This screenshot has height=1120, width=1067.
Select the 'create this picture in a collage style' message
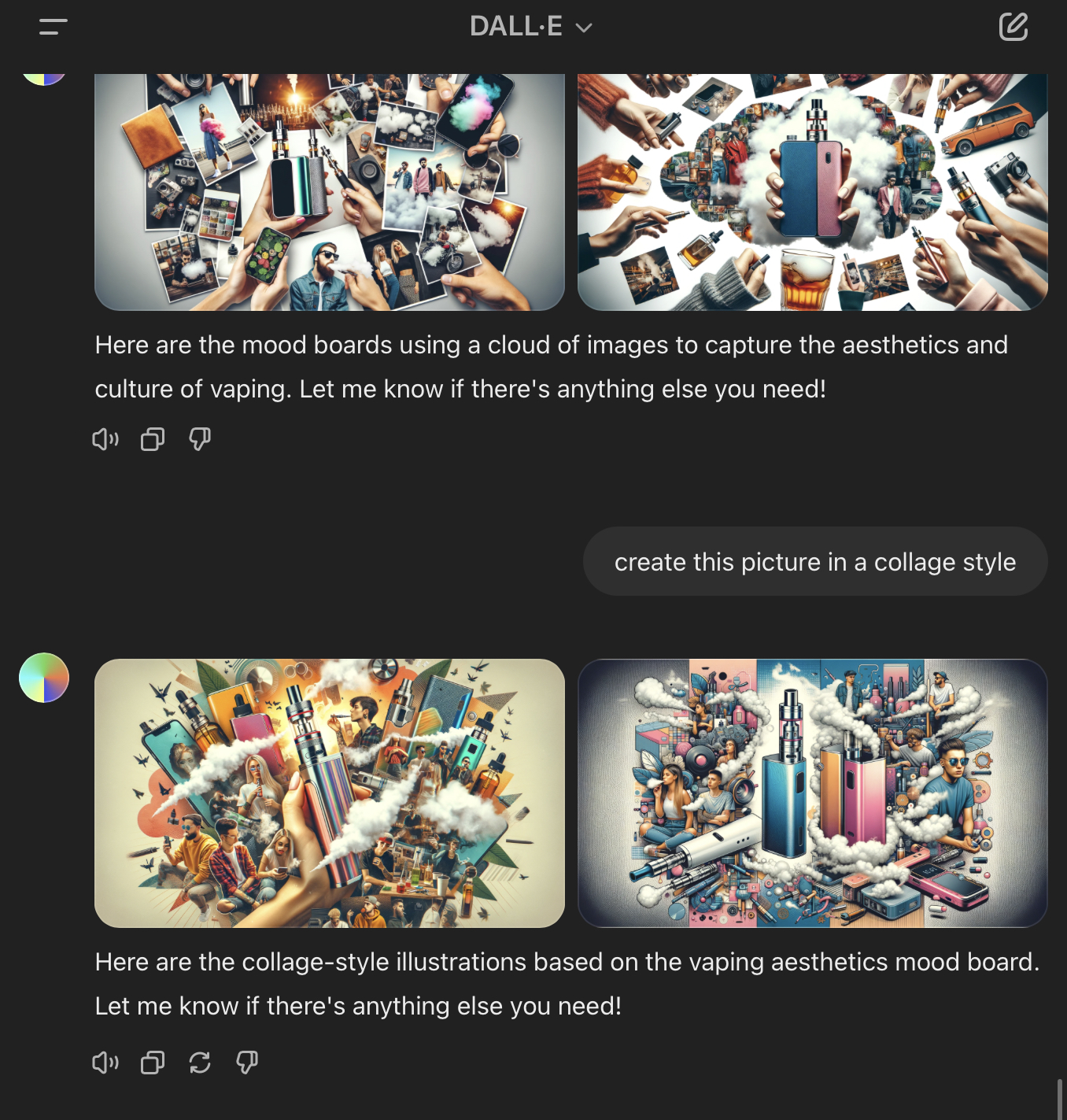[x=815, y=561]
